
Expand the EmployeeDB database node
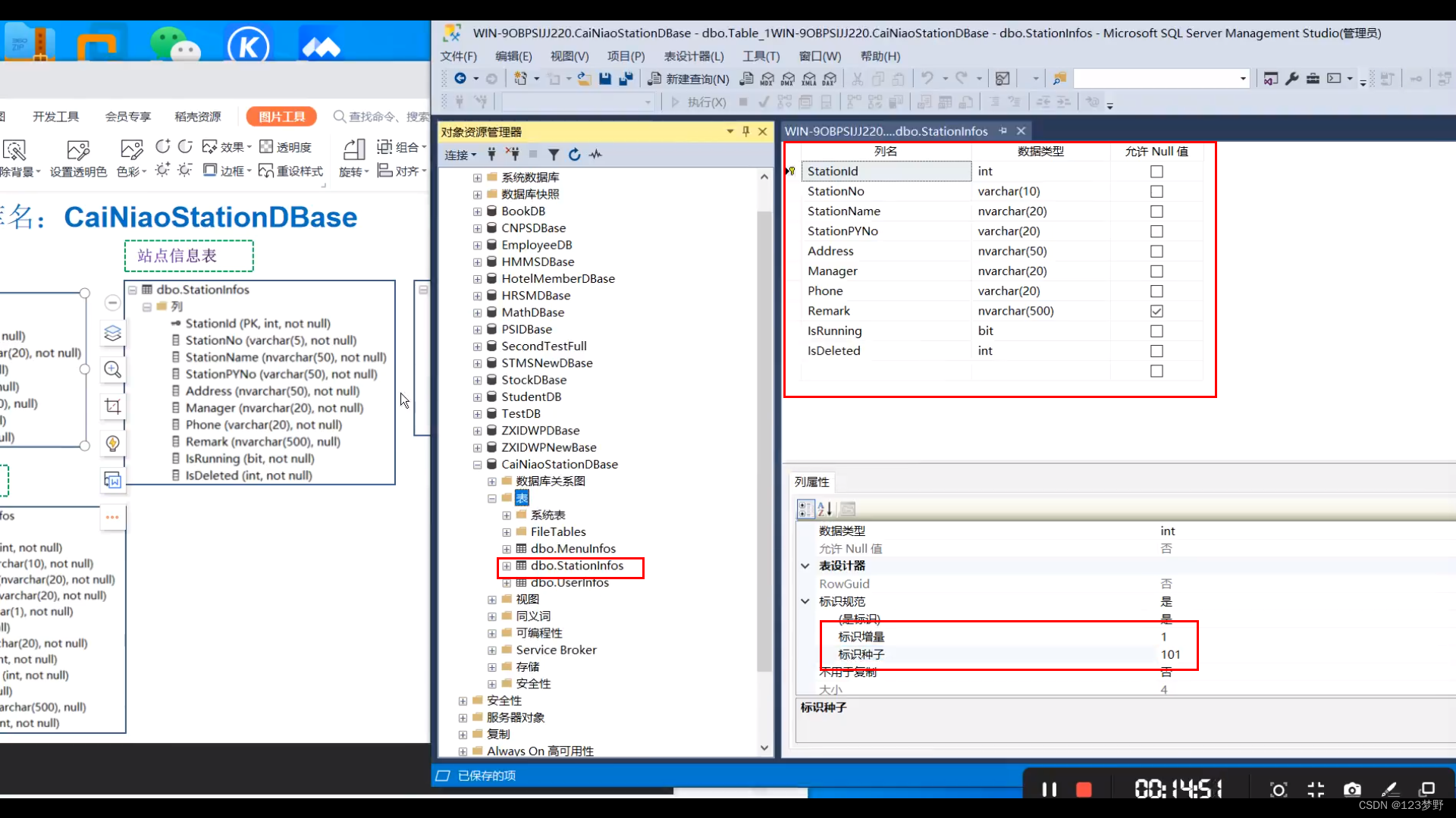477,246
